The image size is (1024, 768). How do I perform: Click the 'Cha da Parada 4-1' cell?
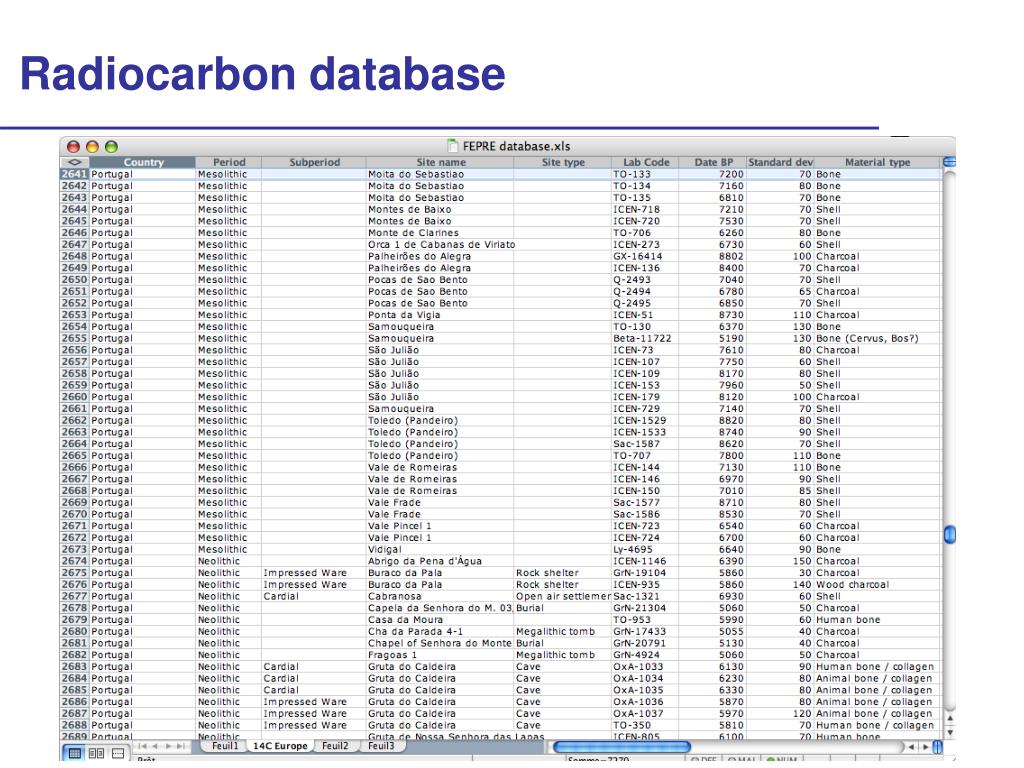click(x=441, y=632)
